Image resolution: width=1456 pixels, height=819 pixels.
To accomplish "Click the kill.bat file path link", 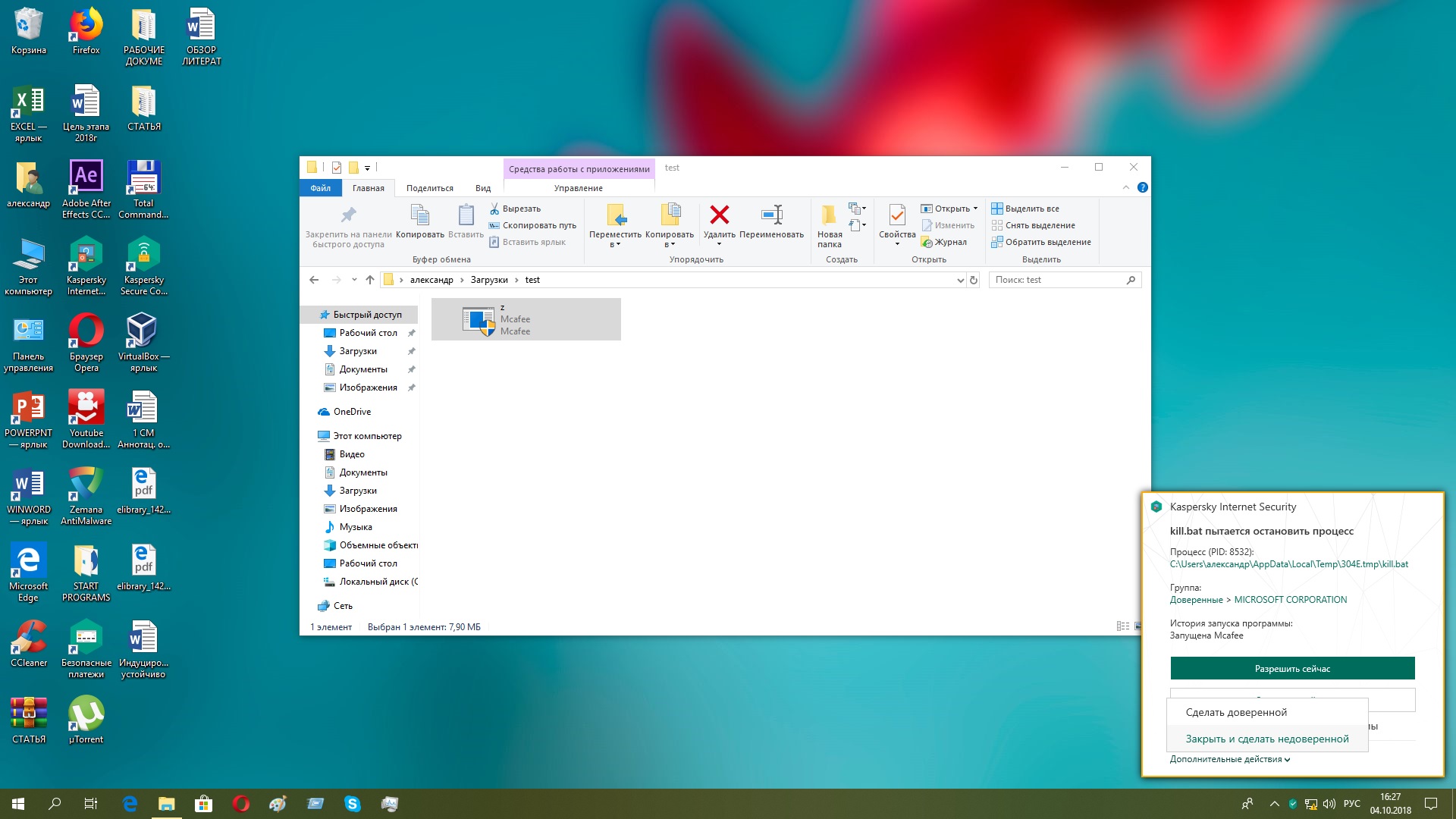I will (x=1288, y=564).
